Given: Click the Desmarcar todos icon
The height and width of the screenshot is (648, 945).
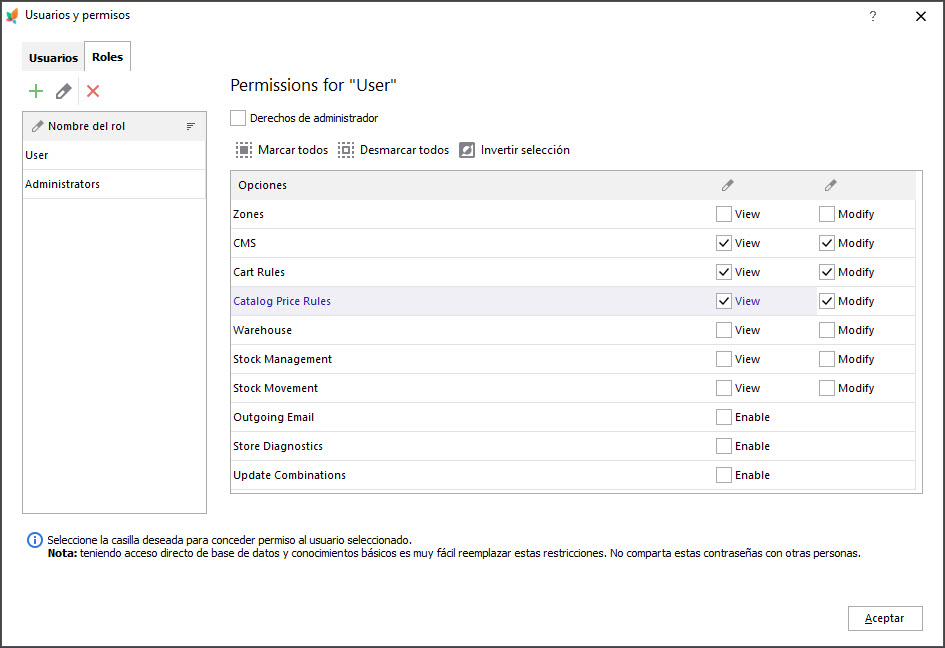Looking at the screenshot, I should (345, 150).
